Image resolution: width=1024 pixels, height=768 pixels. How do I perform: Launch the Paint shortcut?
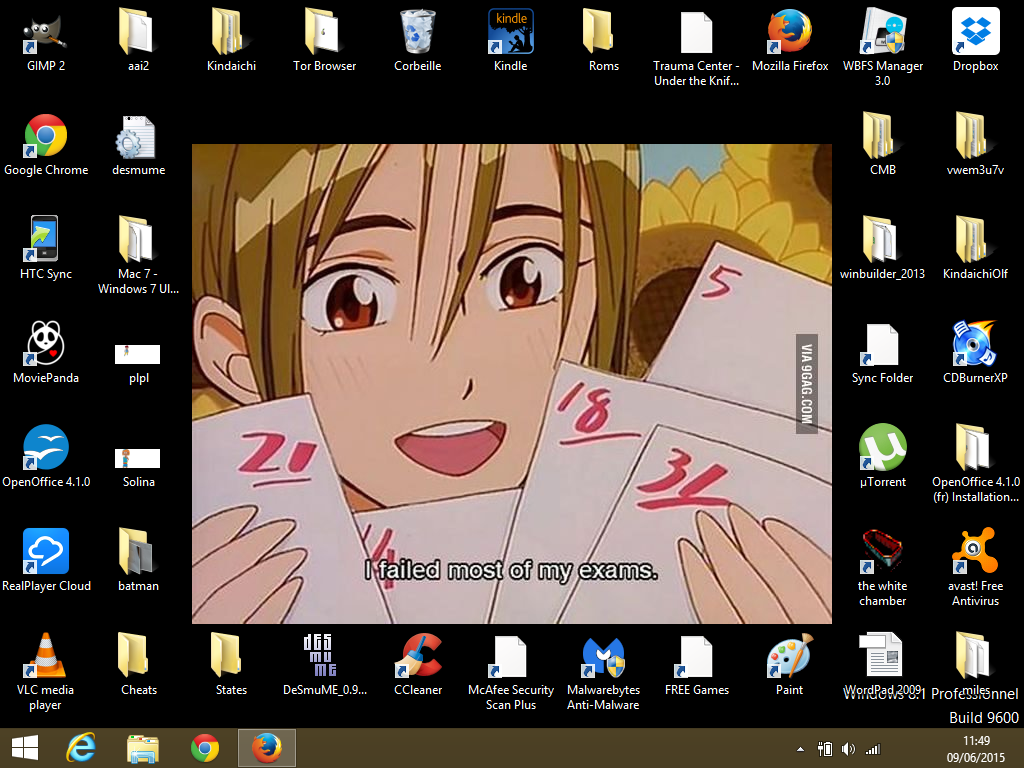(790, 656)
